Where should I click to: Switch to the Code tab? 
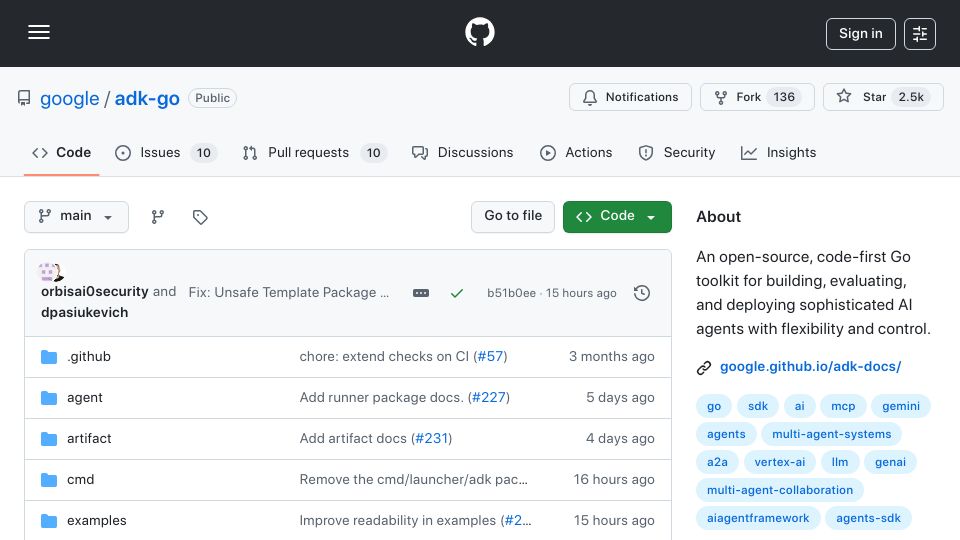[x=61, y=152]
